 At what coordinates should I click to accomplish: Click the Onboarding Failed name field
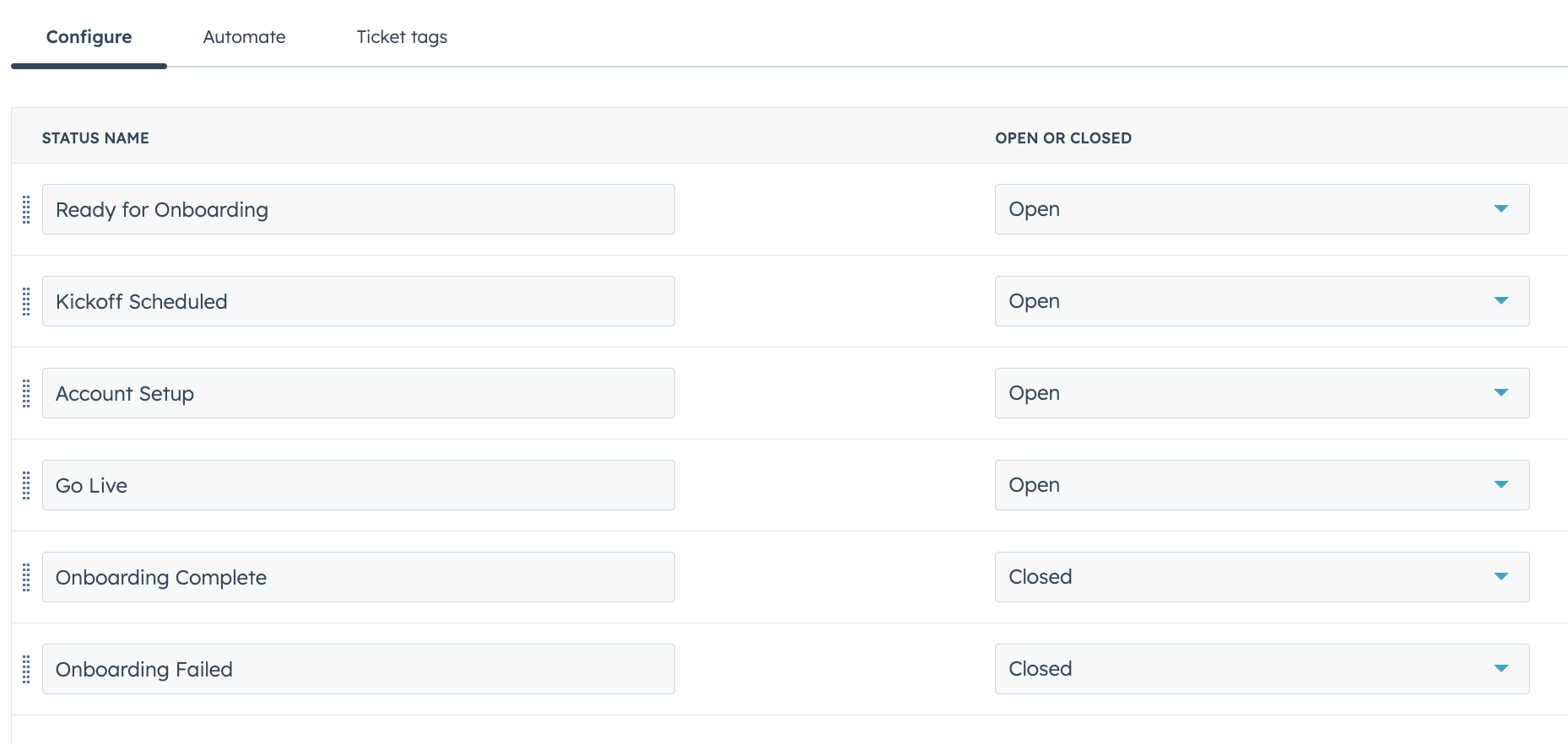coord(359,668)
